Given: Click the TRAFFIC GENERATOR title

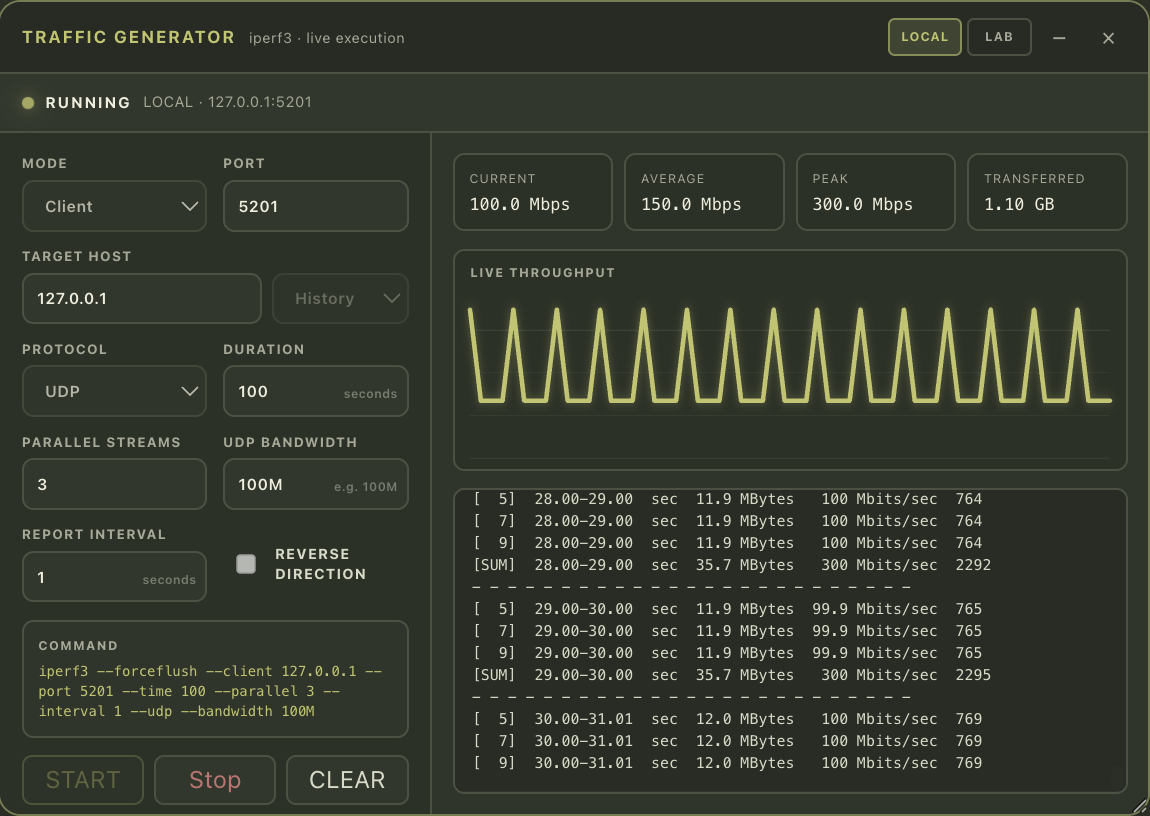Looking at the screenshot, I should click(128, 37).
